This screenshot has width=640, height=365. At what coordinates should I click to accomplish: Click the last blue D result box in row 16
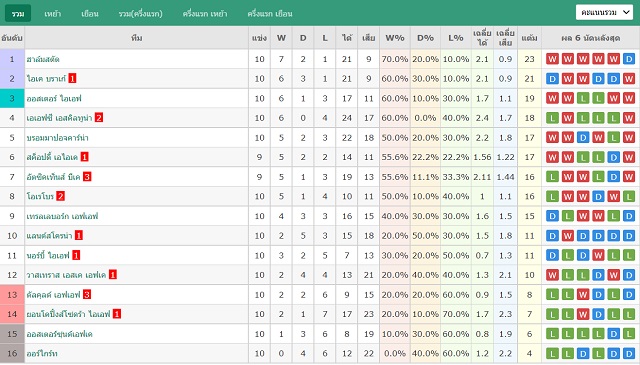629,354
